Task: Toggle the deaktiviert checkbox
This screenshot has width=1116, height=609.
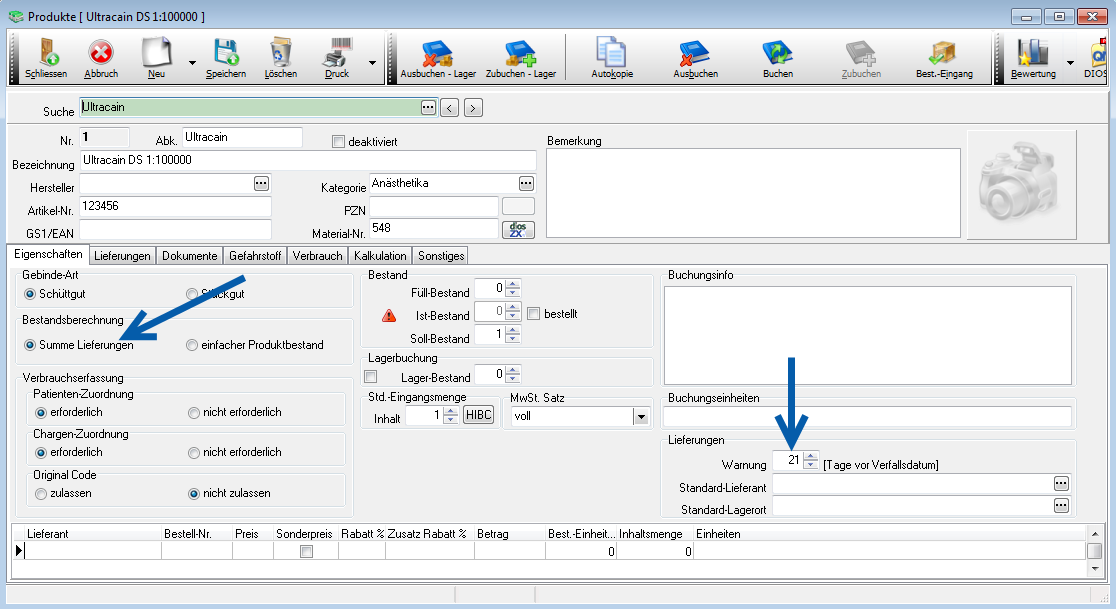Action: (x=339, y=142)
